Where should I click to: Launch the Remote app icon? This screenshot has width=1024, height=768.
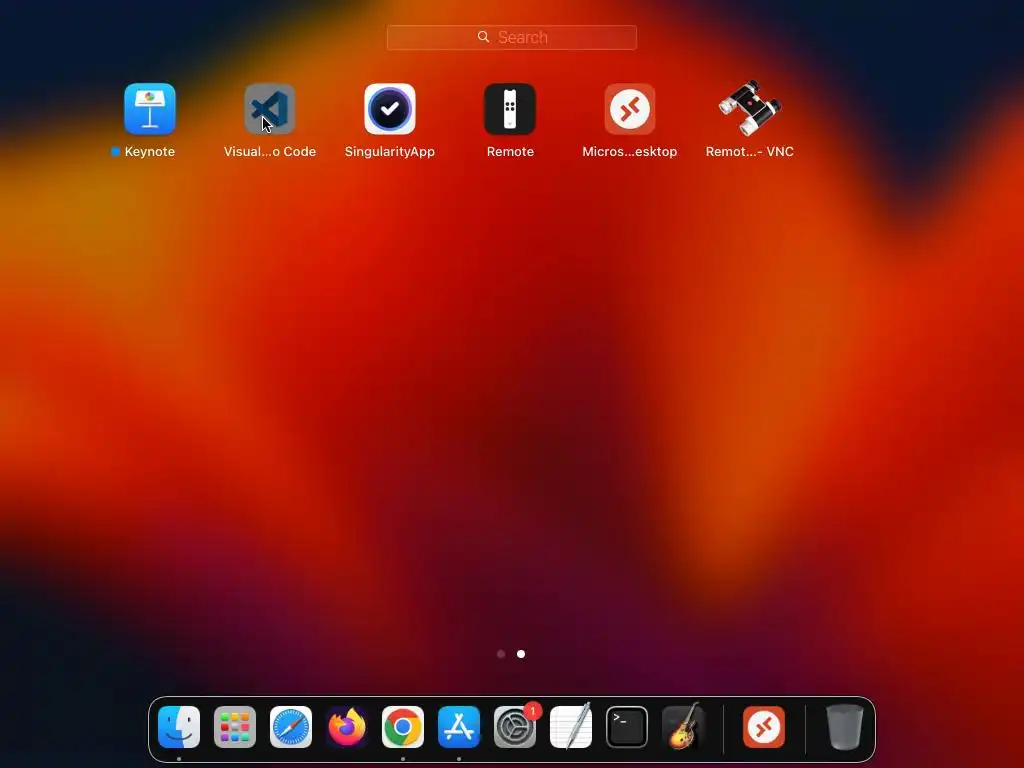coord(510,108)
